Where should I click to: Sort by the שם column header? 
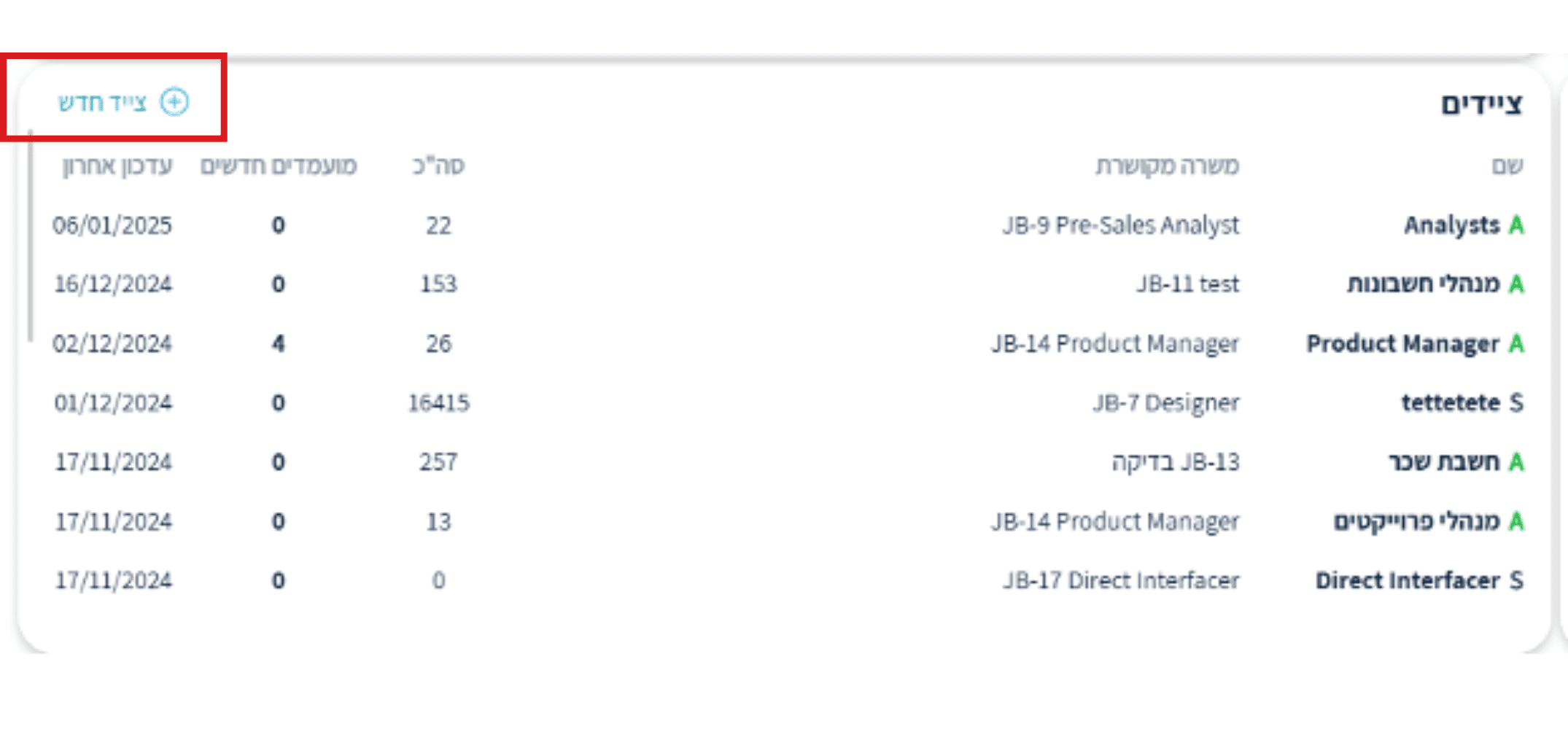click(x=1507, y=166)
